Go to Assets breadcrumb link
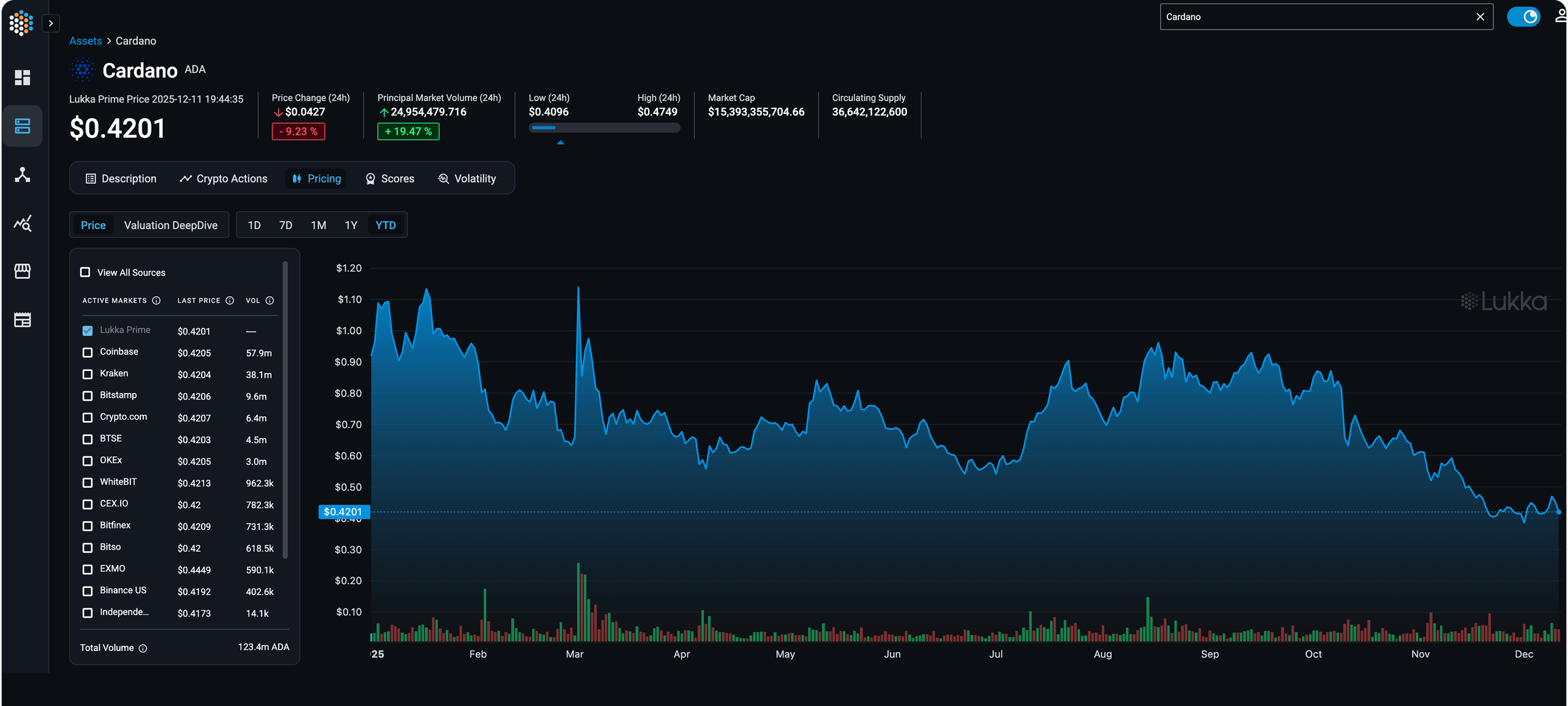Image resolution: width=1568 pixels, height=706 pixels. (86, 41)
